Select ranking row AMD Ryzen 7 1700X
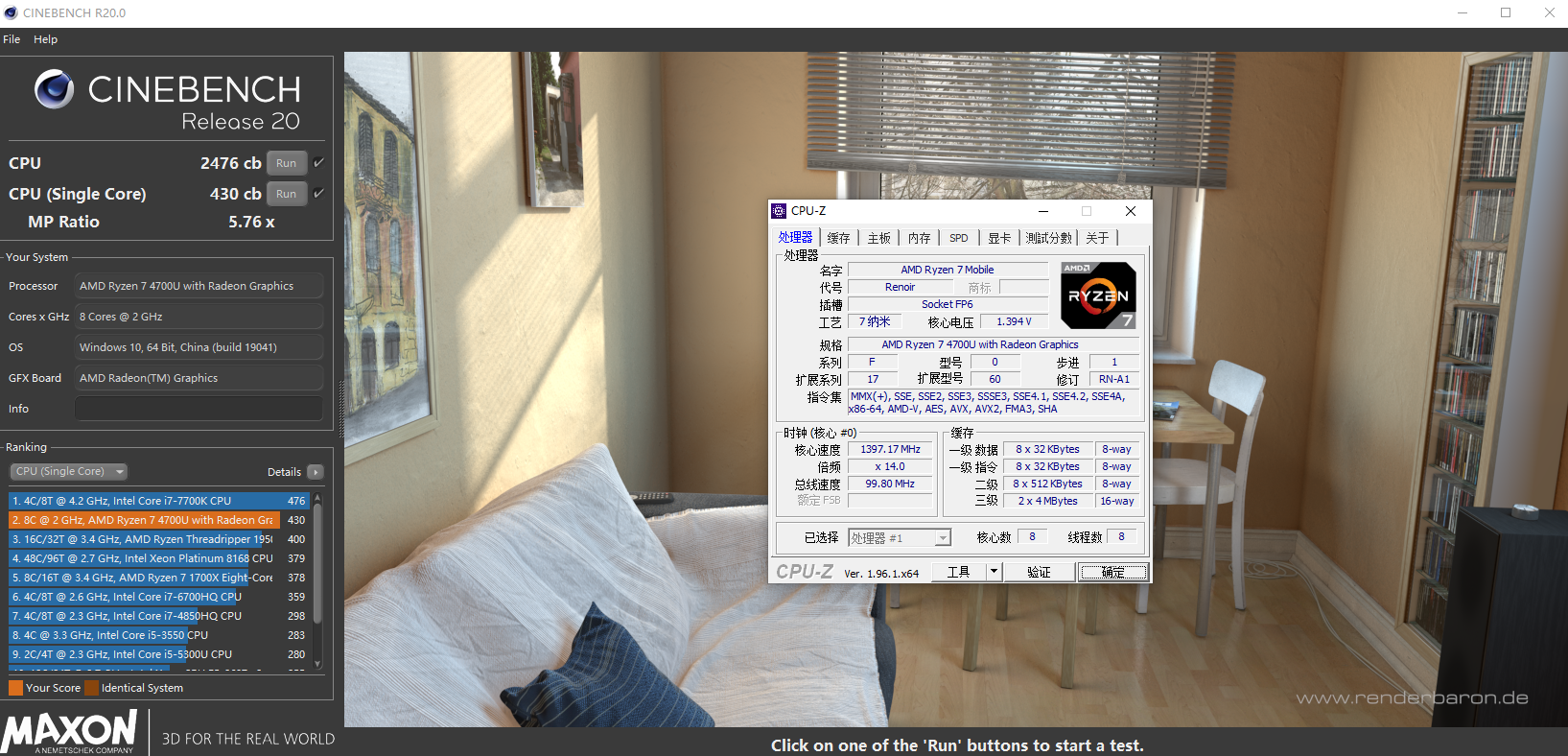Viewport: 1568px width, 756px height. [x=159, y=578]
